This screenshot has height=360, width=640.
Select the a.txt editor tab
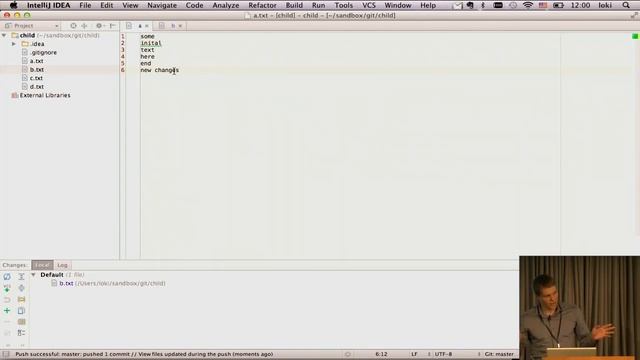point(137,26)
